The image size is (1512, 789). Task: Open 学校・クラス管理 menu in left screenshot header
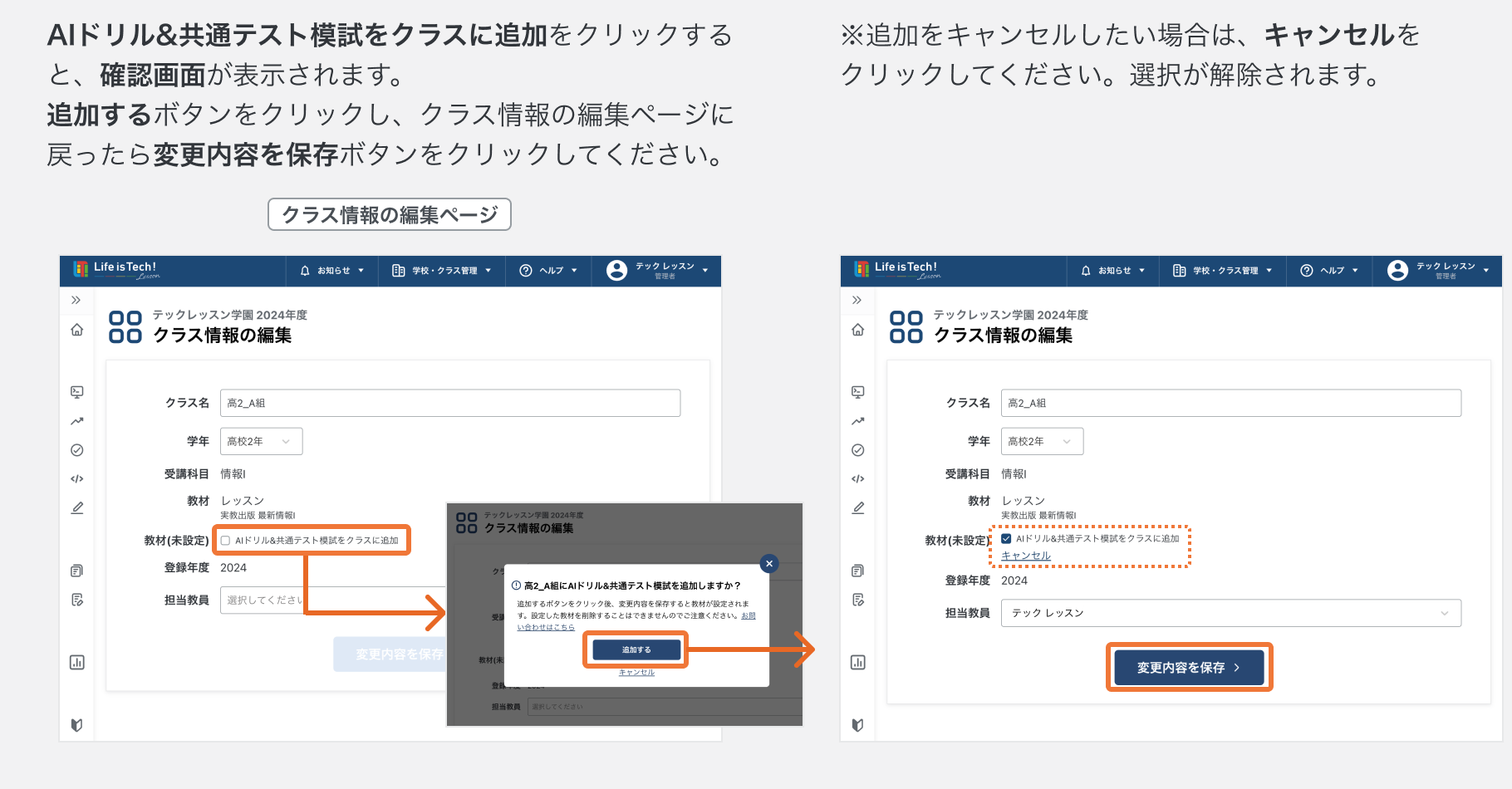pos(442,271)
